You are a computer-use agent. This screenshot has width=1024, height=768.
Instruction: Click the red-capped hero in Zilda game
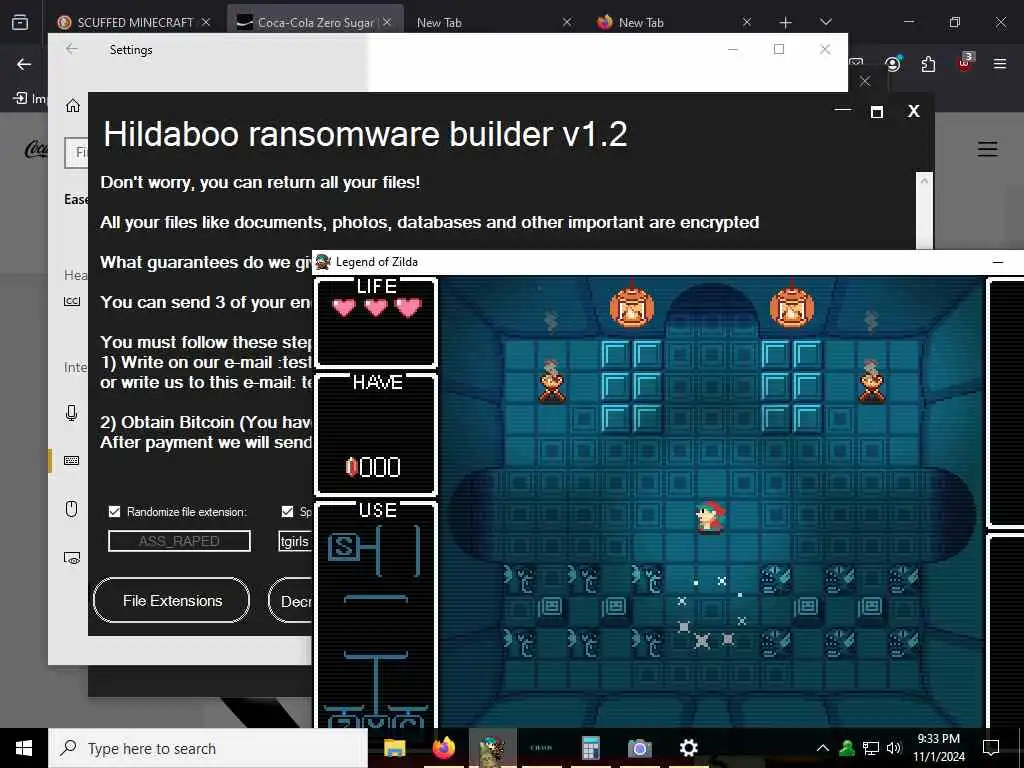point(710,517)
